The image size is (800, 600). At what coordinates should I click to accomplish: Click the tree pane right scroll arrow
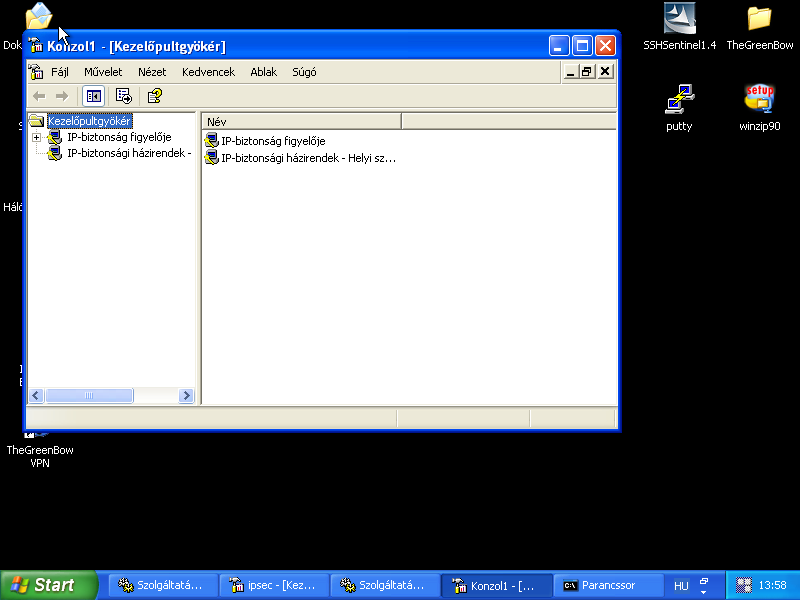click(x=186, y=395)
